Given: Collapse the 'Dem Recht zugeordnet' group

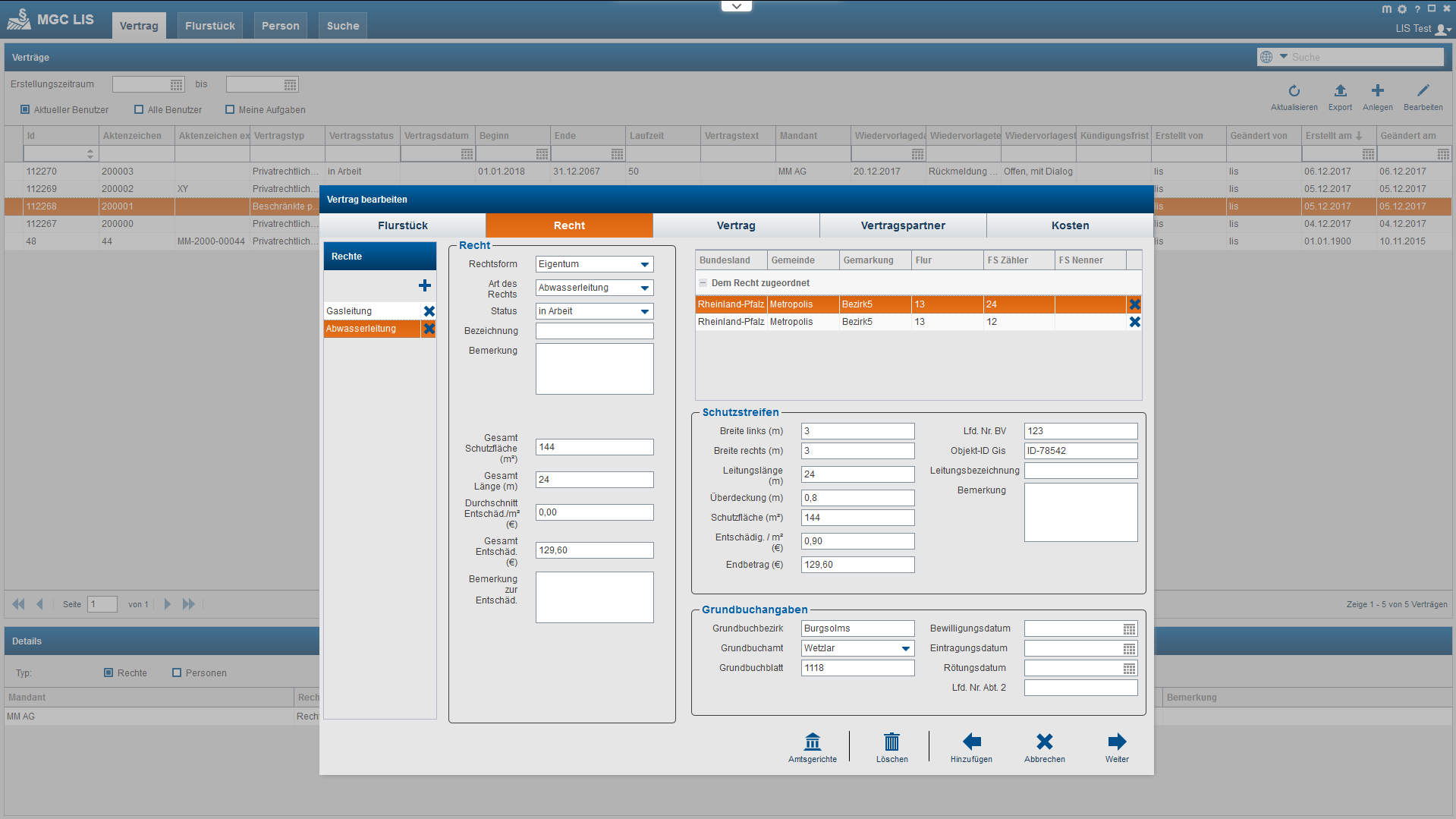Looking at the screenshot, I should pos(703,283).
